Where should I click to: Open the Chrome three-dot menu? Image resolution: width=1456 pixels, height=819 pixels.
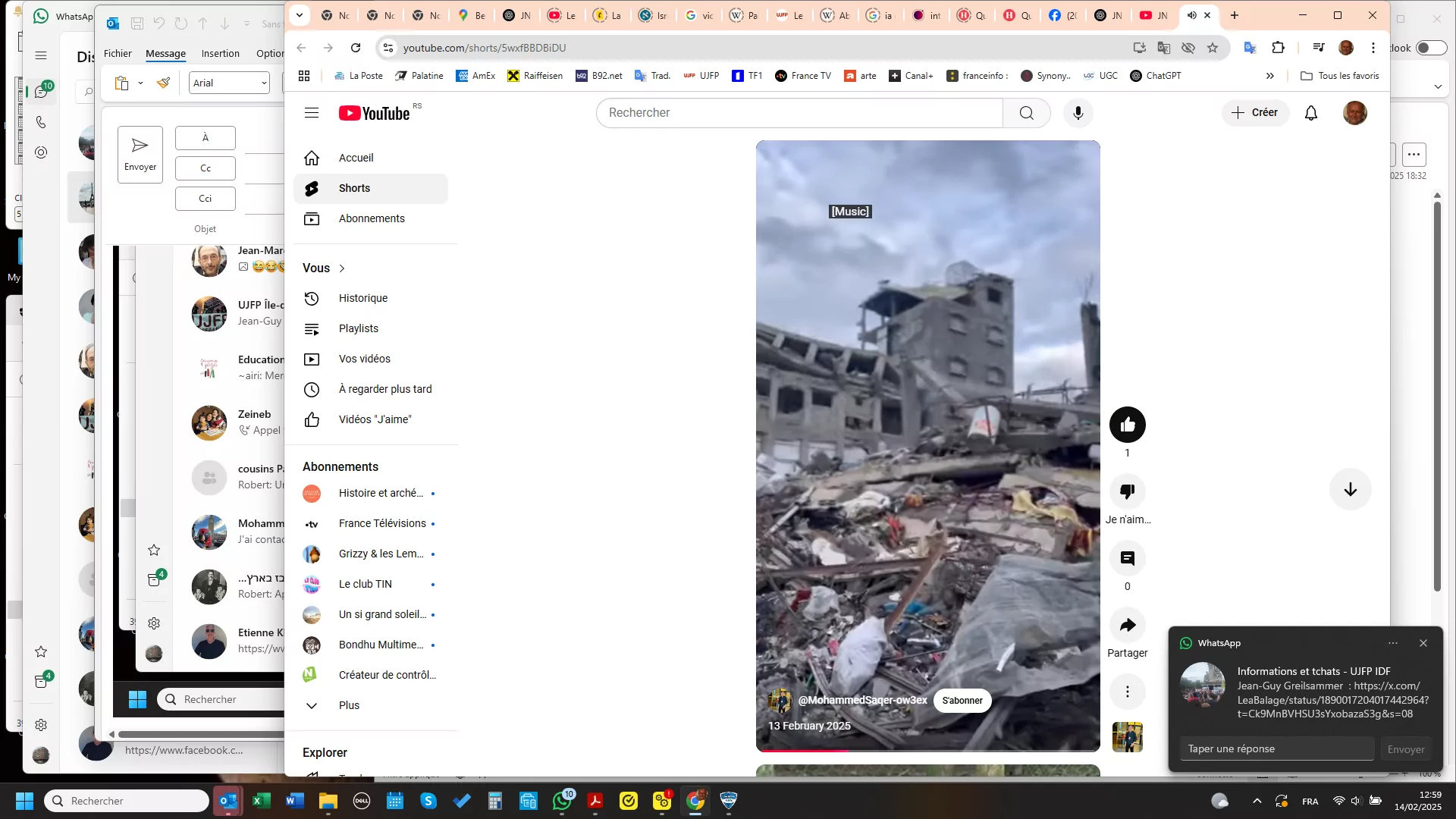[x=1373, y=48]
